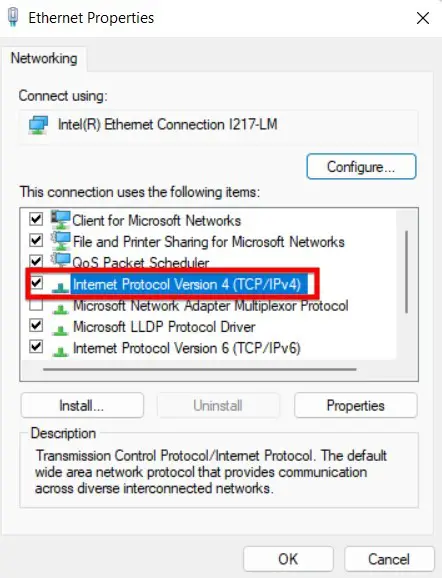The image size is (442, 578).
Task: Click the Multiplexor Protocol network icon
Action: (60, 308)
